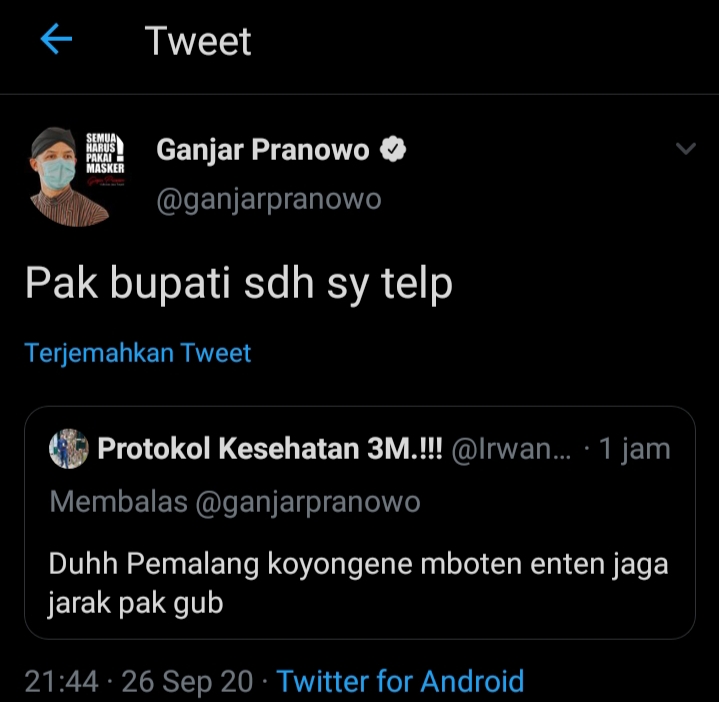The height and width of the screenshot is (702, 719).
Task: Select the Protokol Kesehatan 3M.!!! username
Action: 270,448
